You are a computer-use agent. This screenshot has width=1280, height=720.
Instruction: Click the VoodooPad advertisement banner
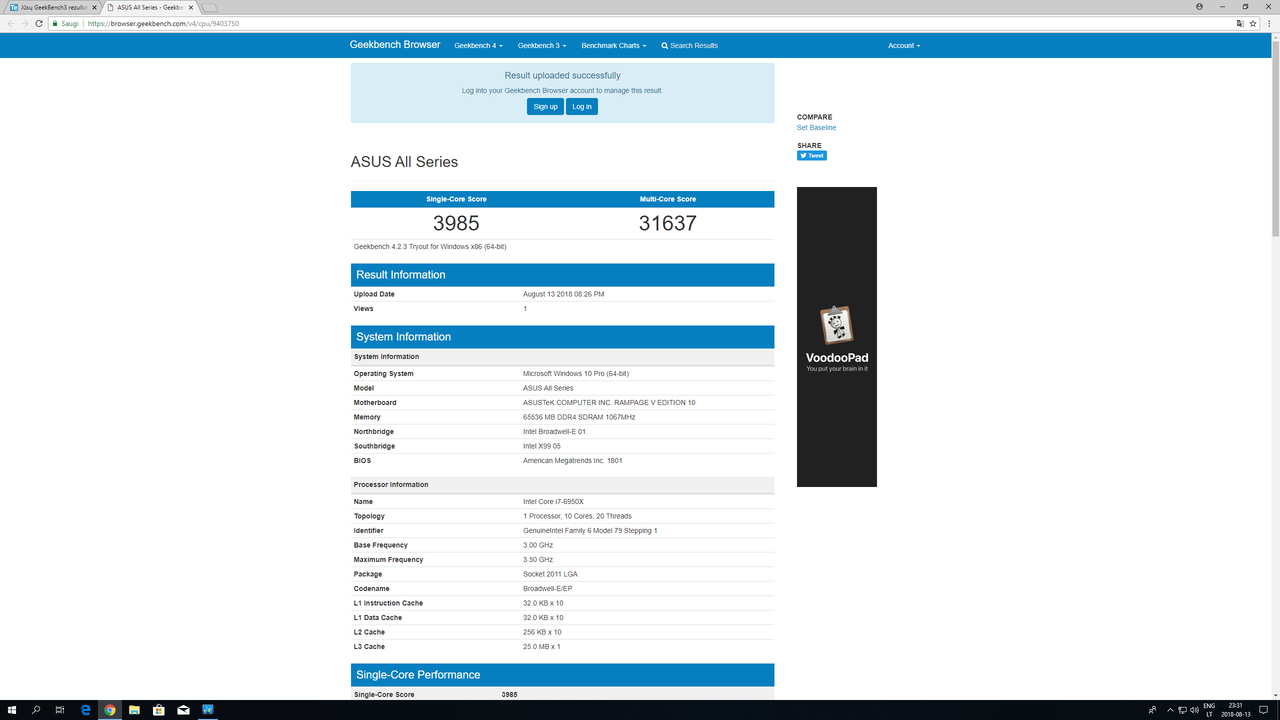837,337
